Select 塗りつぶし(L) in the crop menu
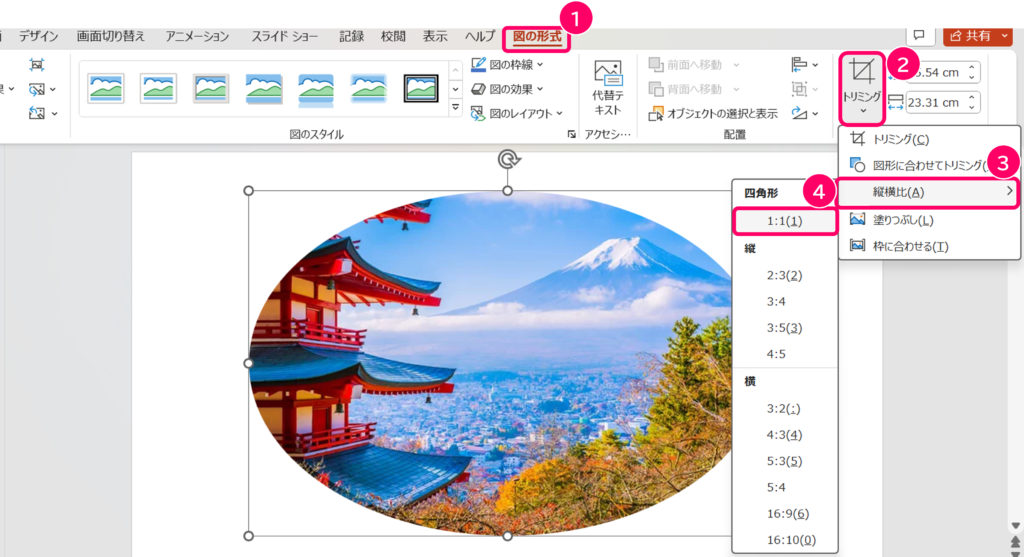This screenshot has width=1024, height=557. coord(929,220)
